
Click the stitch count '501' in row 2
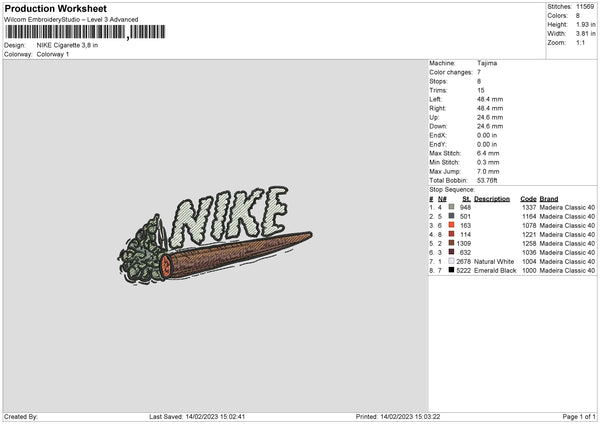[465, 217]
